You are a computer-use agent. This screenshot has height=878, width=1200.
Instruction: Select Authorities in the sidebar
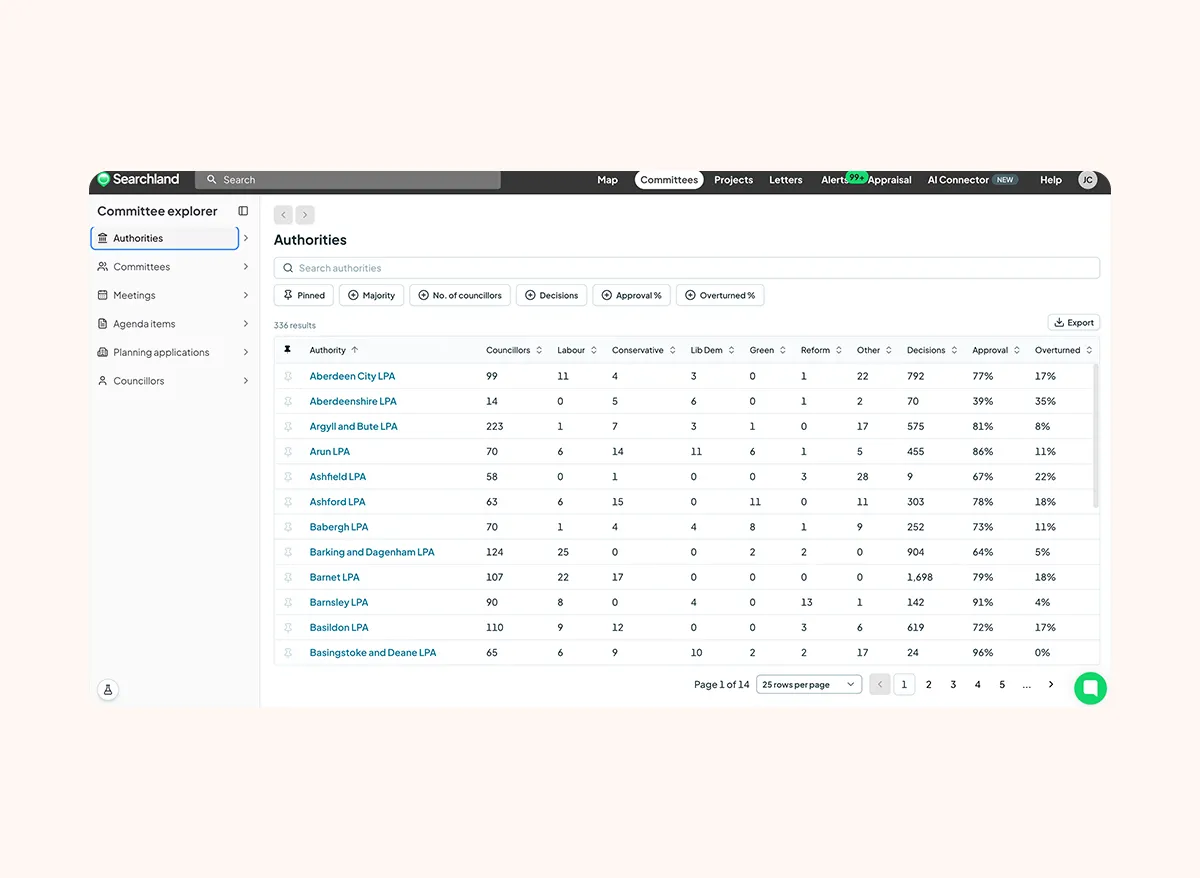click(x=164, y=238)
